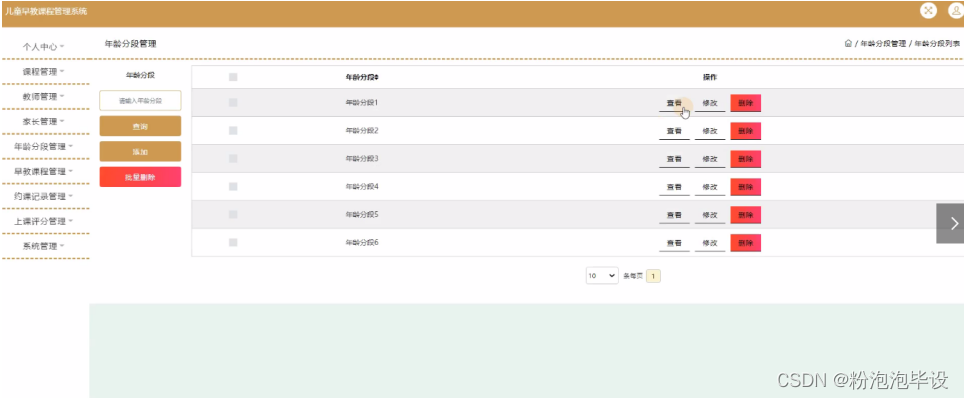
Task: Edit 年龄分段1 with 修改 button
Action: (x=710, y=103)
